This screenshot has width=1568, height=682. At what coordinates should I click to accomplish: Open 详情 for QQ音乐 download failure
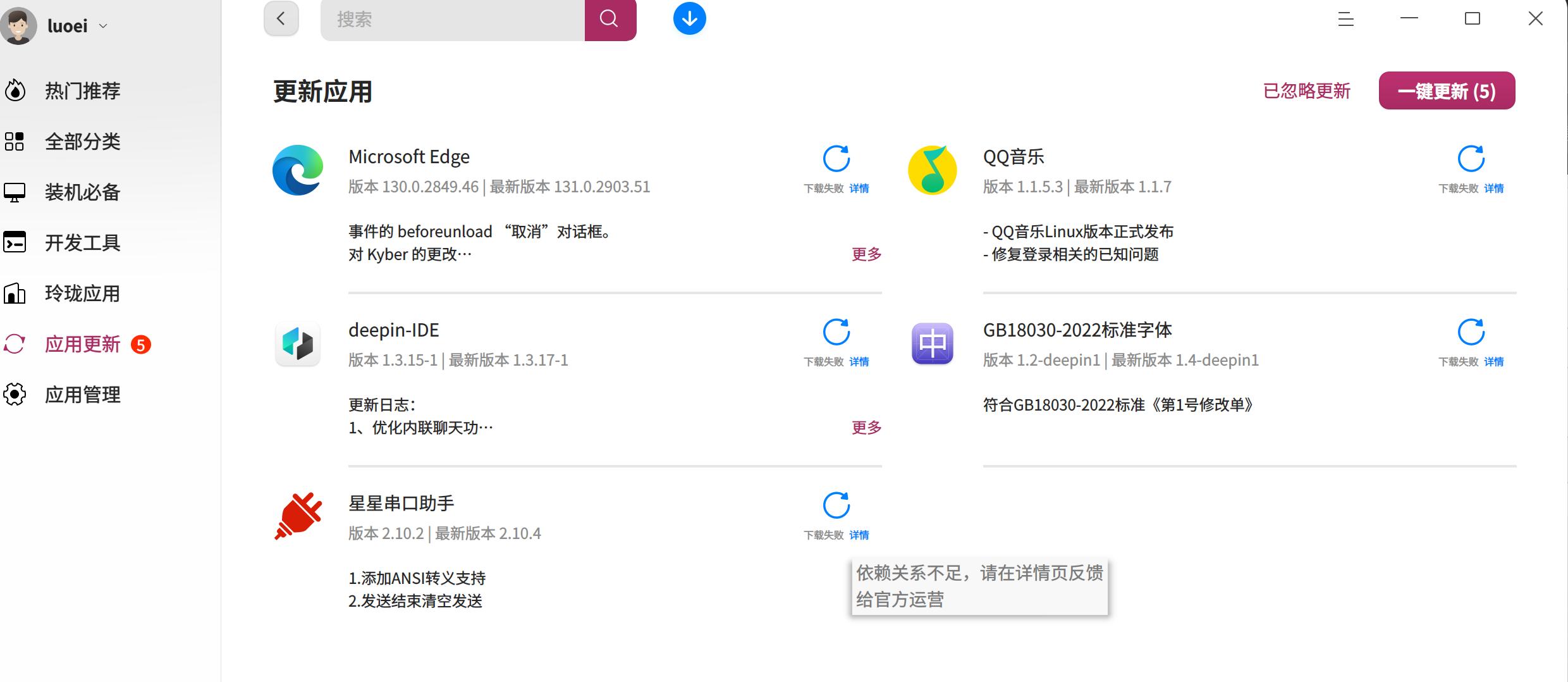(1493, 189)
